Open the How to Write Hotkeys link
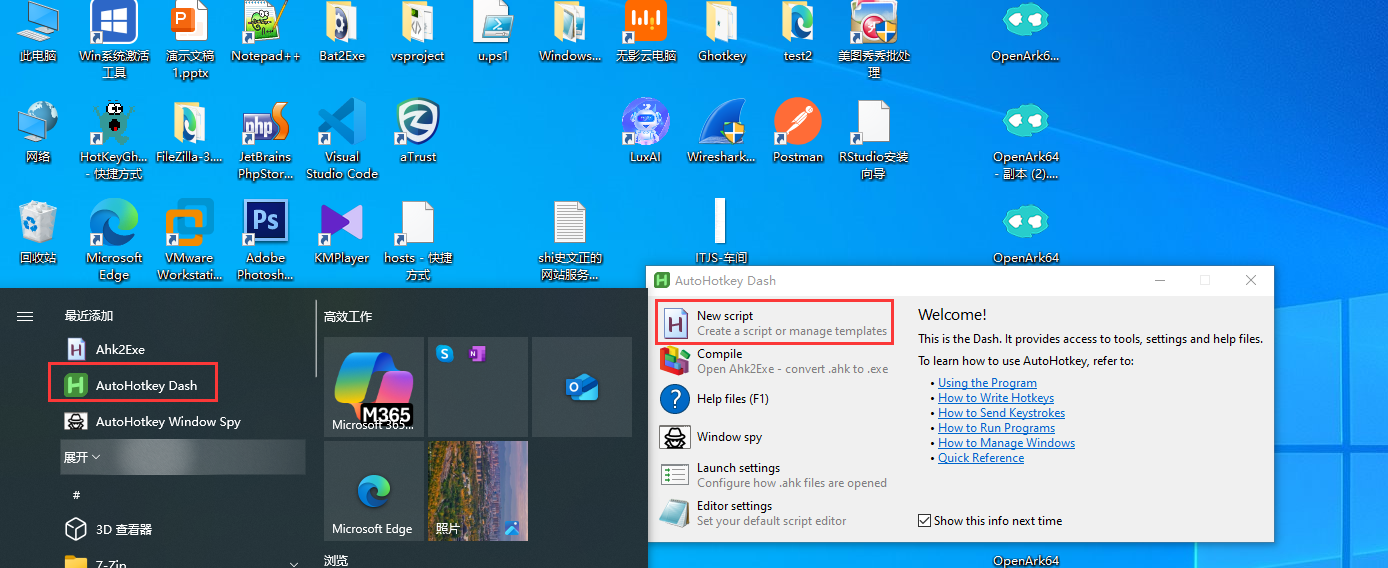This screenshot has width=1388, height=568. (x=996, y=398)
